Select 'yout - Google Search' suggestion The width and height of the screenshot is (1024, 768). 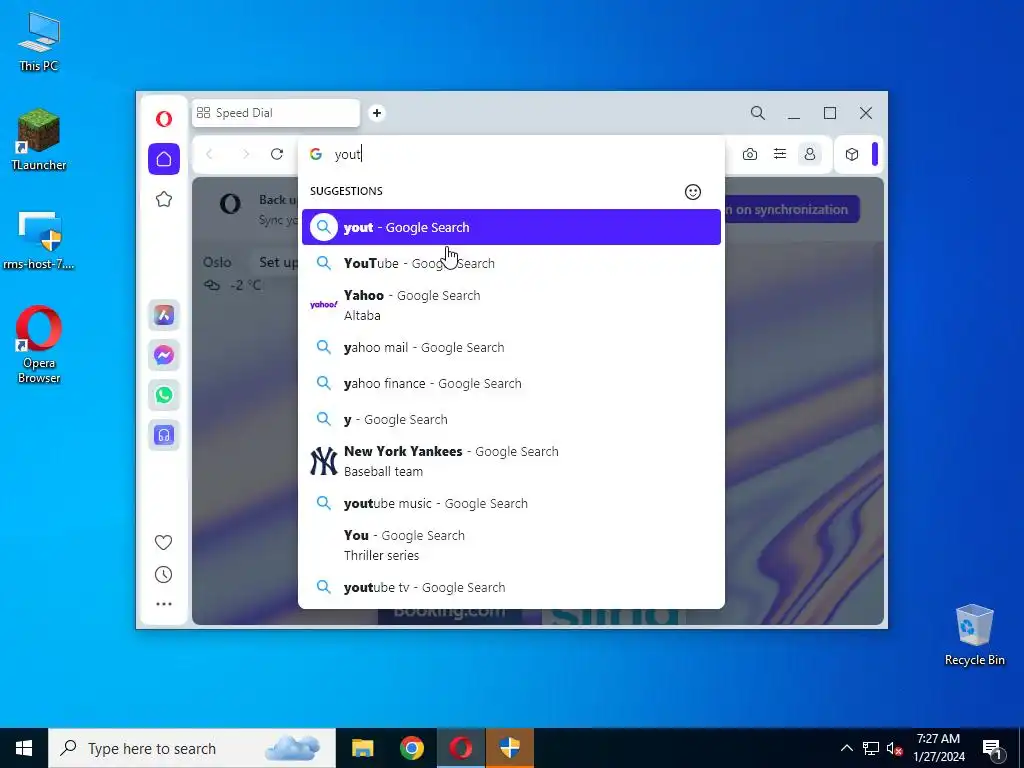[x=511, y=227]
